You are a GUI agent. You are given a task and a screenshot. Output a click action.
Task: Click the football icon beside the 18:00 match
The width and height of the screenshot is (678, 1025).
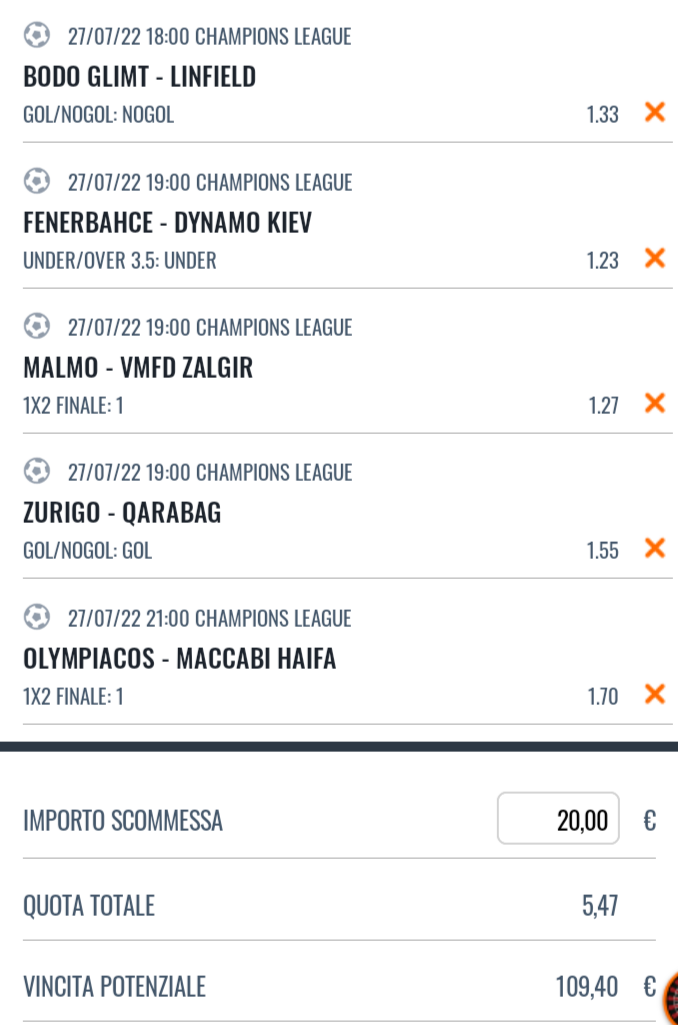37,35
